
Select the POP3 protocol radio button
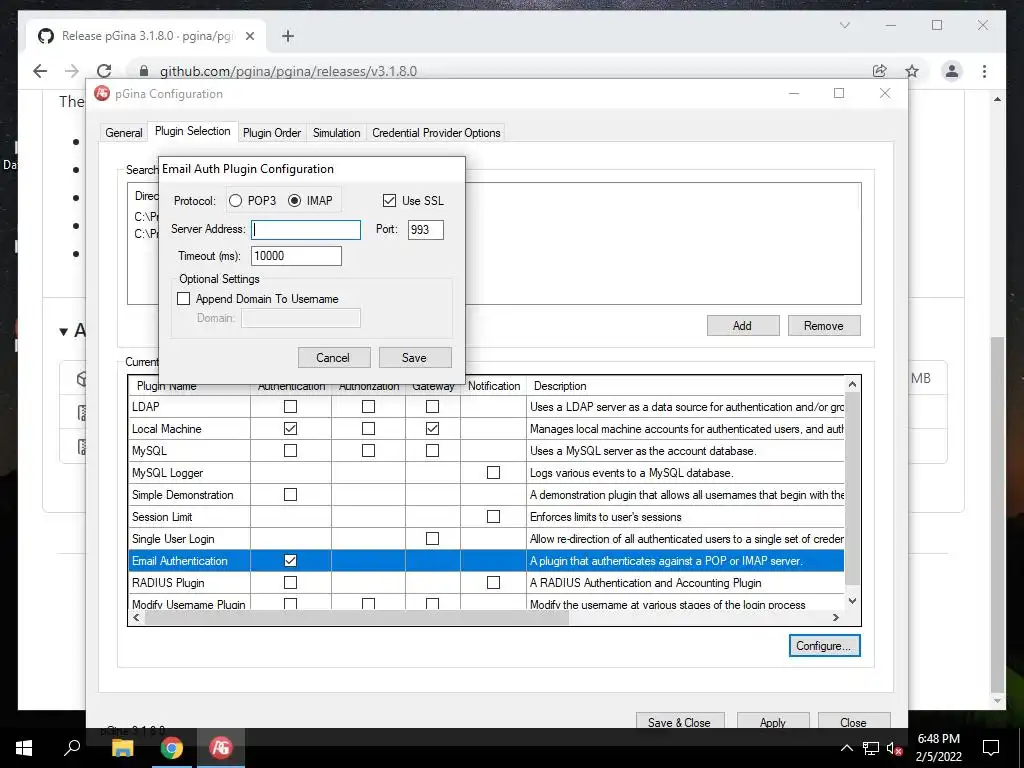[x=235, y=201]
